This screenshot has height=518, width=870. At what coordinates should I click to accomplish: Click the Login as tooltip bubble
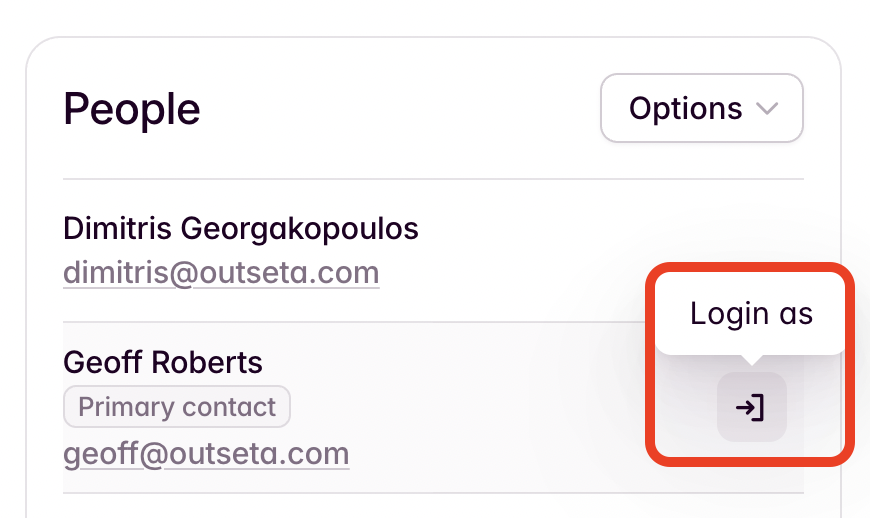point(751,313)
